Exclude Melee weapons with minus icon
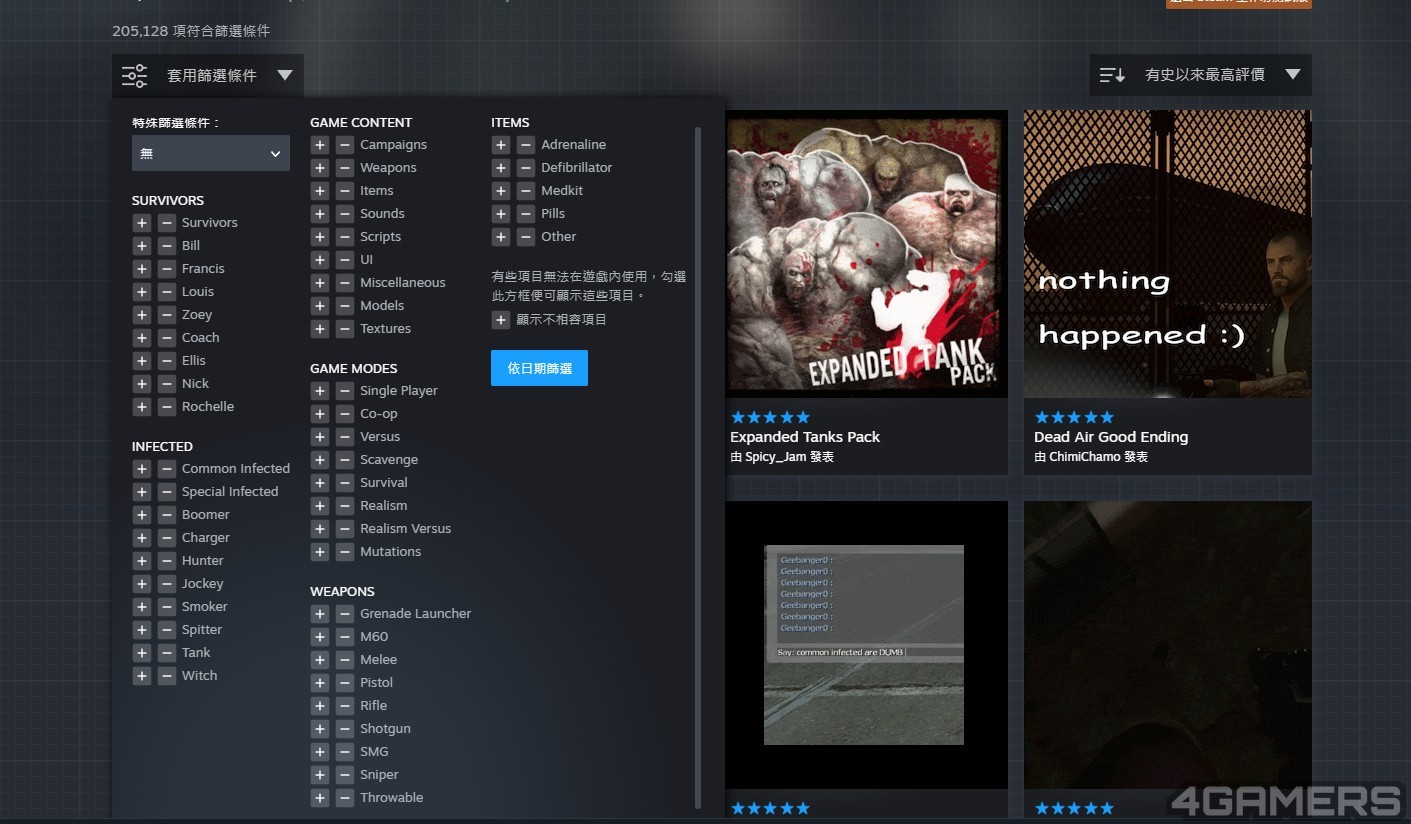This screenshot has width=1411, height=824. 344,660
